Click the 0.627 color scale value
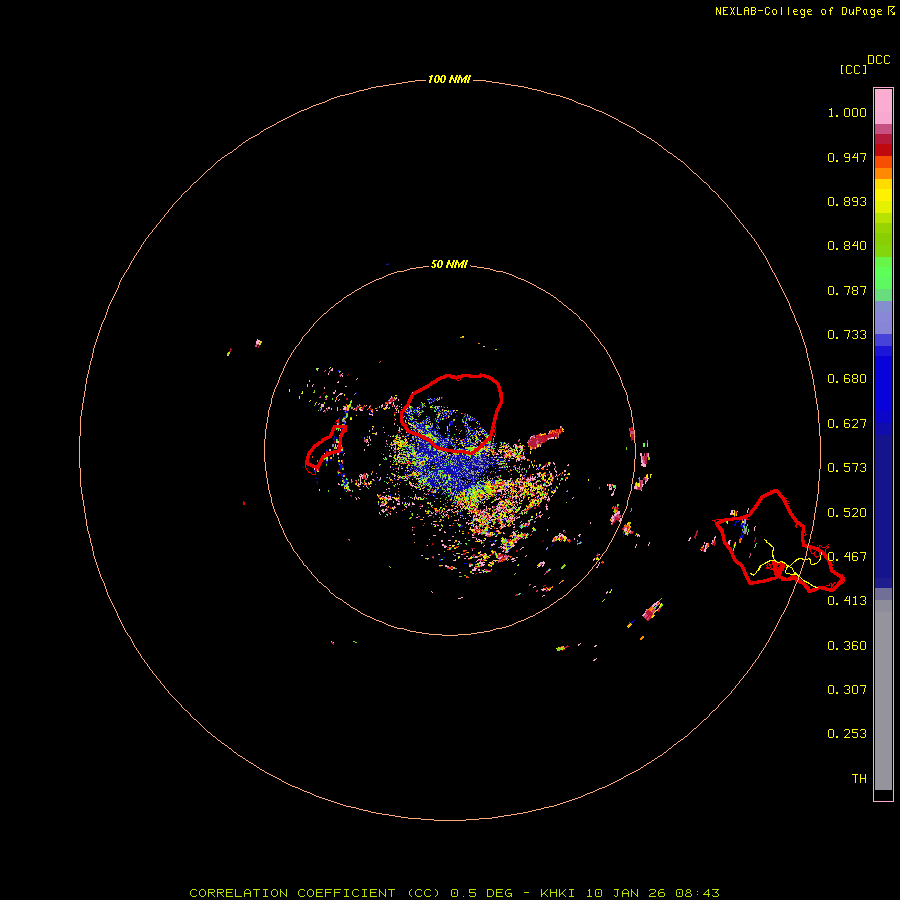The height and width of the screenshot is (900, 900). 847,424
